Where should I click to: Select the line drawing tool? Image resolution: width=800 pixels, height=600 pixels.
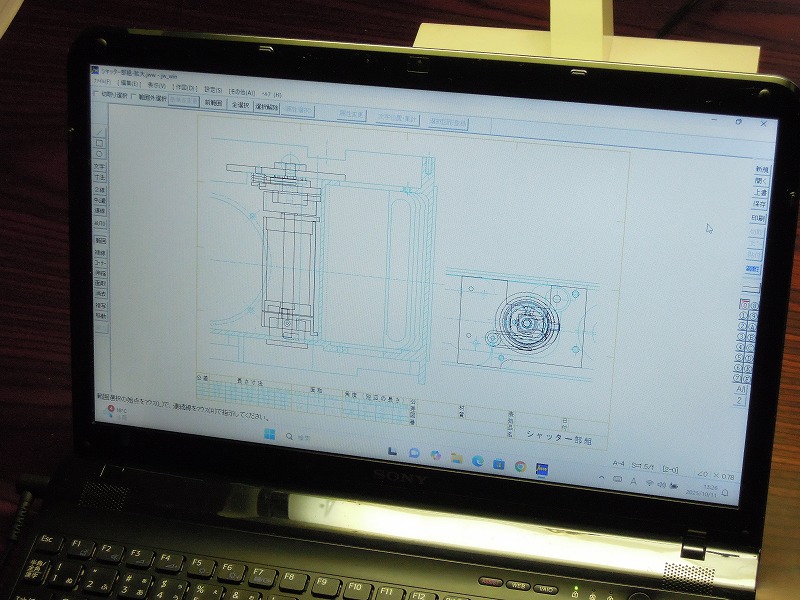click(x=99, y=131)
